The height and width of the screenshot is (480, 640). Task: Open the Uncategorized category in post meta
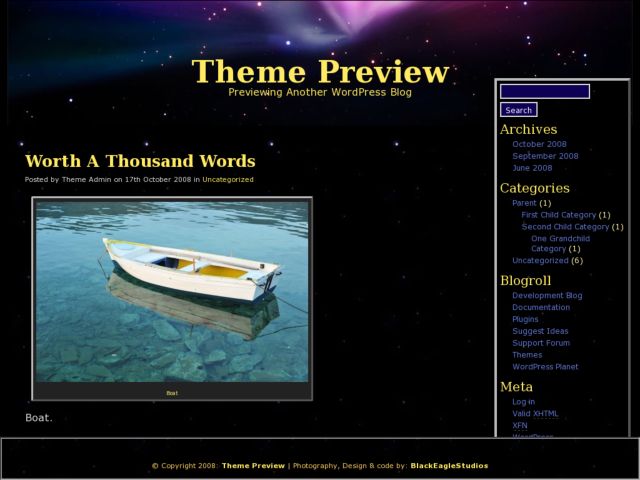coord(228,180)
